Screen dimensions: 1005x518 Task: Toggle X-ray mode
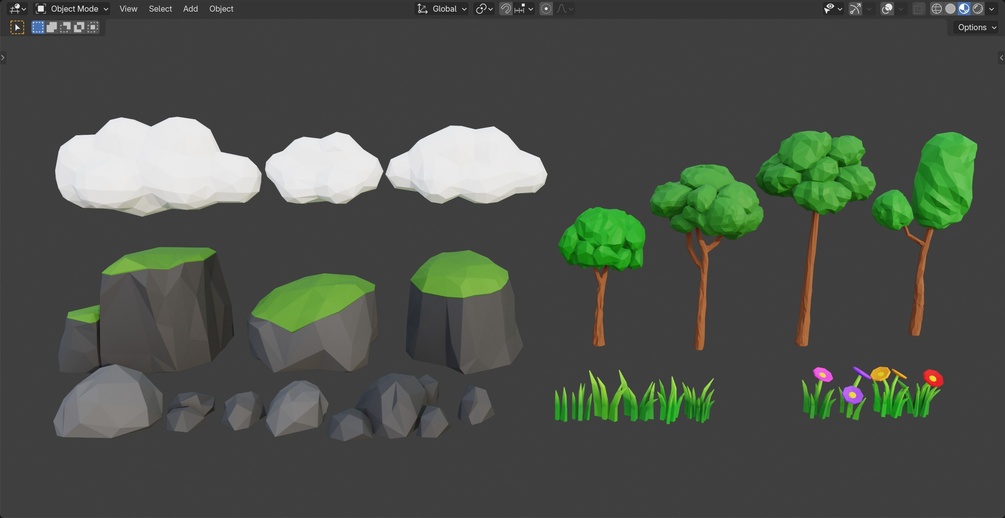point(918,9)
